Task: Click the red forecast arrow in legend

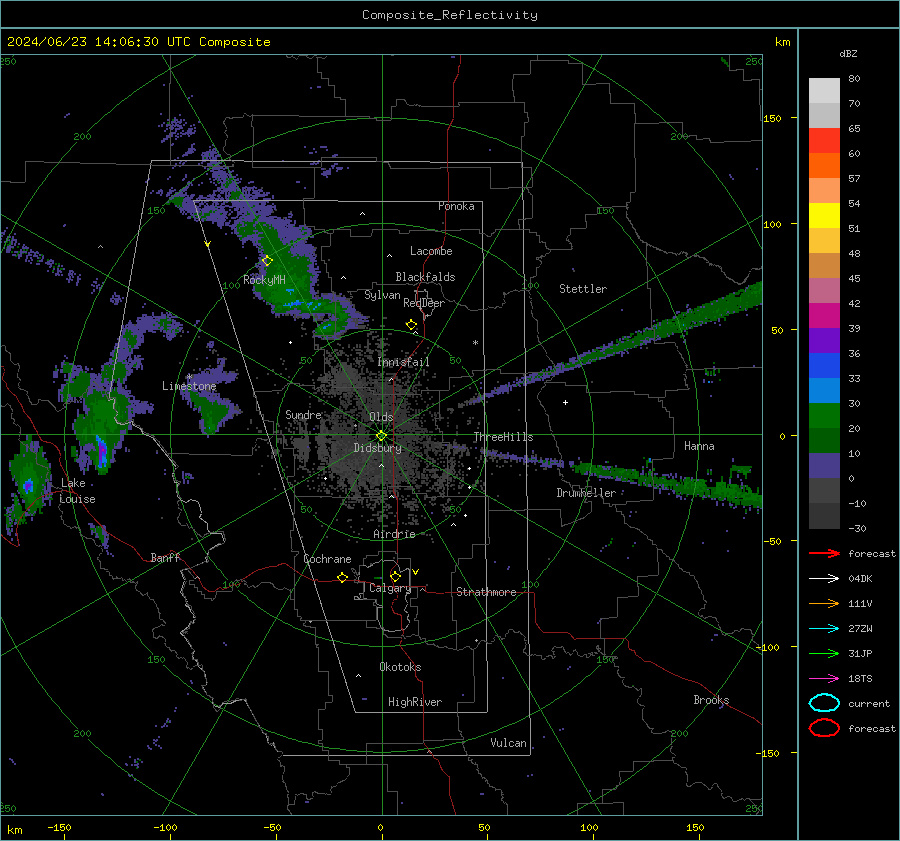Action: coord(824,553)
